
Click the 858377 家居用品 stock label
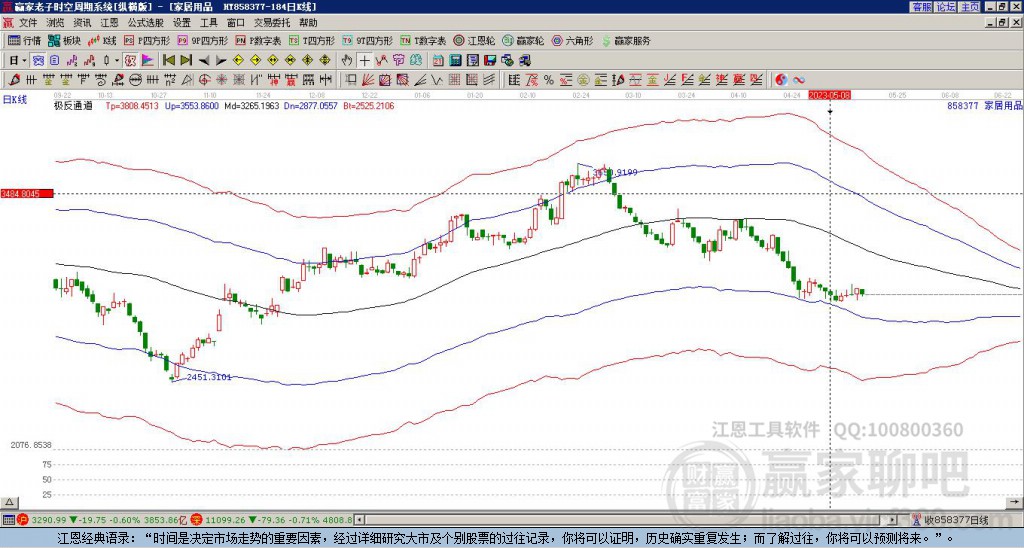coord(983,105)
